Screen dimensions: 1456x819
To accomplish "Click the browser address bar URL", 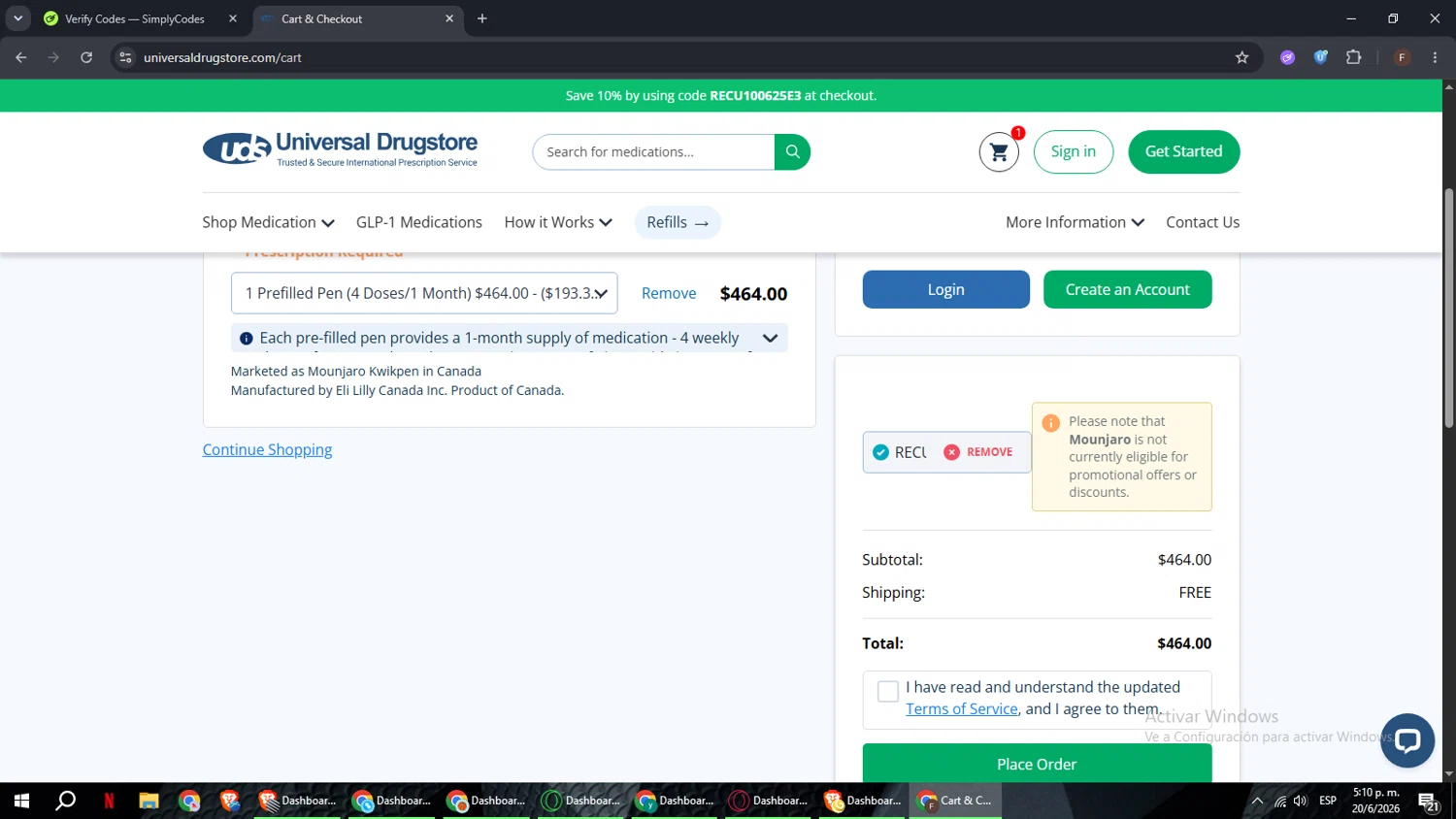I will pyautogui.click(x=222, y=57).
